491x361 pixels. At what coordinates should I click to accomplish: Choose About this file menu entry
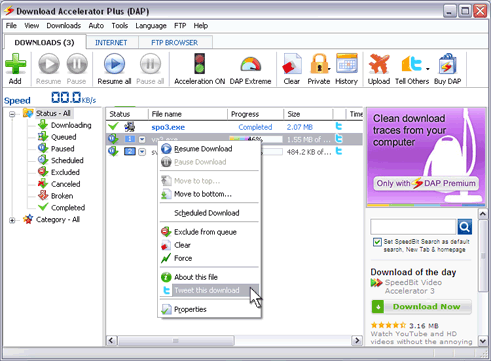(209, 277)
